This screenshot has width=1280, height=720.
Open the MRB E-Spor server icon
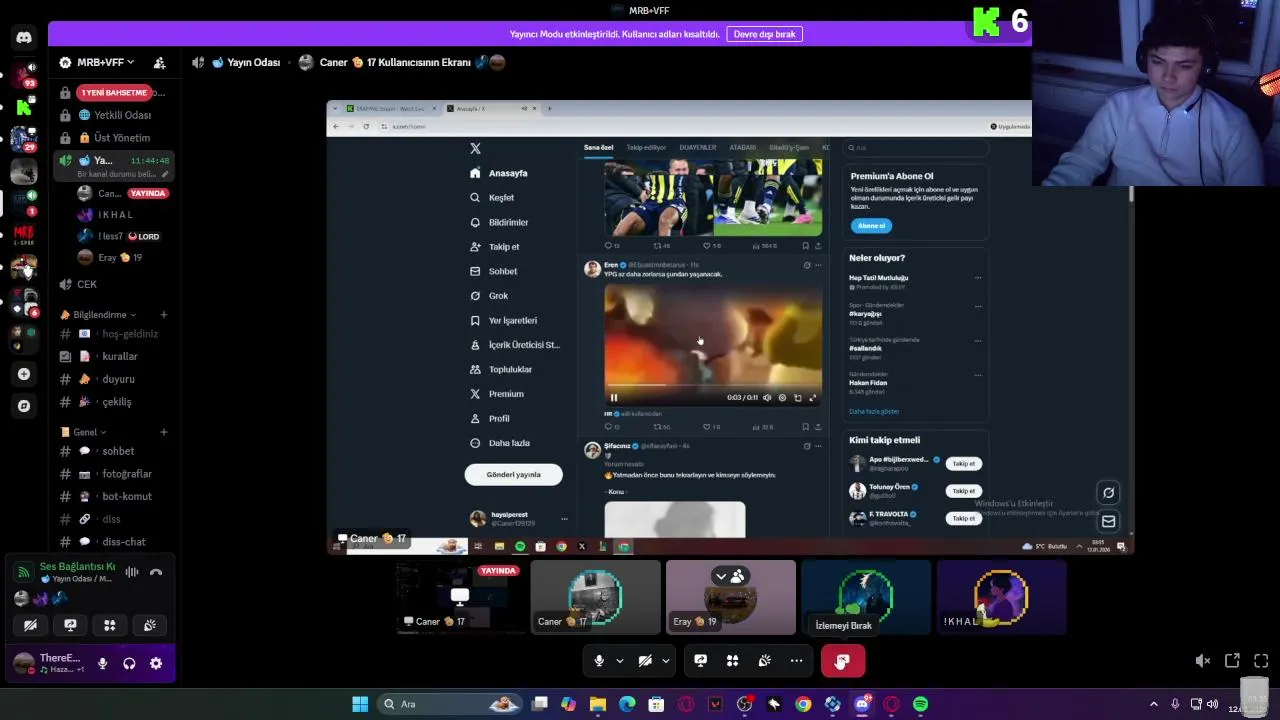click(24, 236)
